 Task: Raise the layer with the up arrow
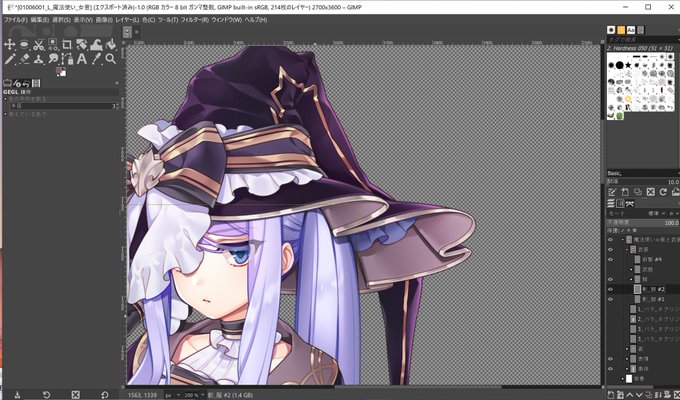629,395
